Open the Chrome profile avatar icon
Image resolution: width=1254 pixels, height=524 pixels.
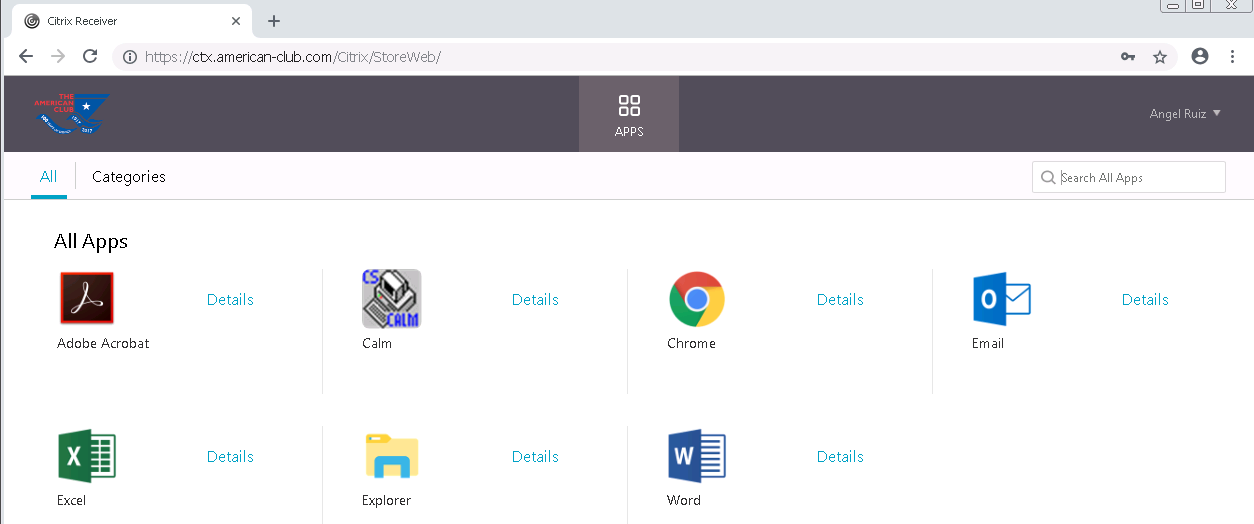1201,57
